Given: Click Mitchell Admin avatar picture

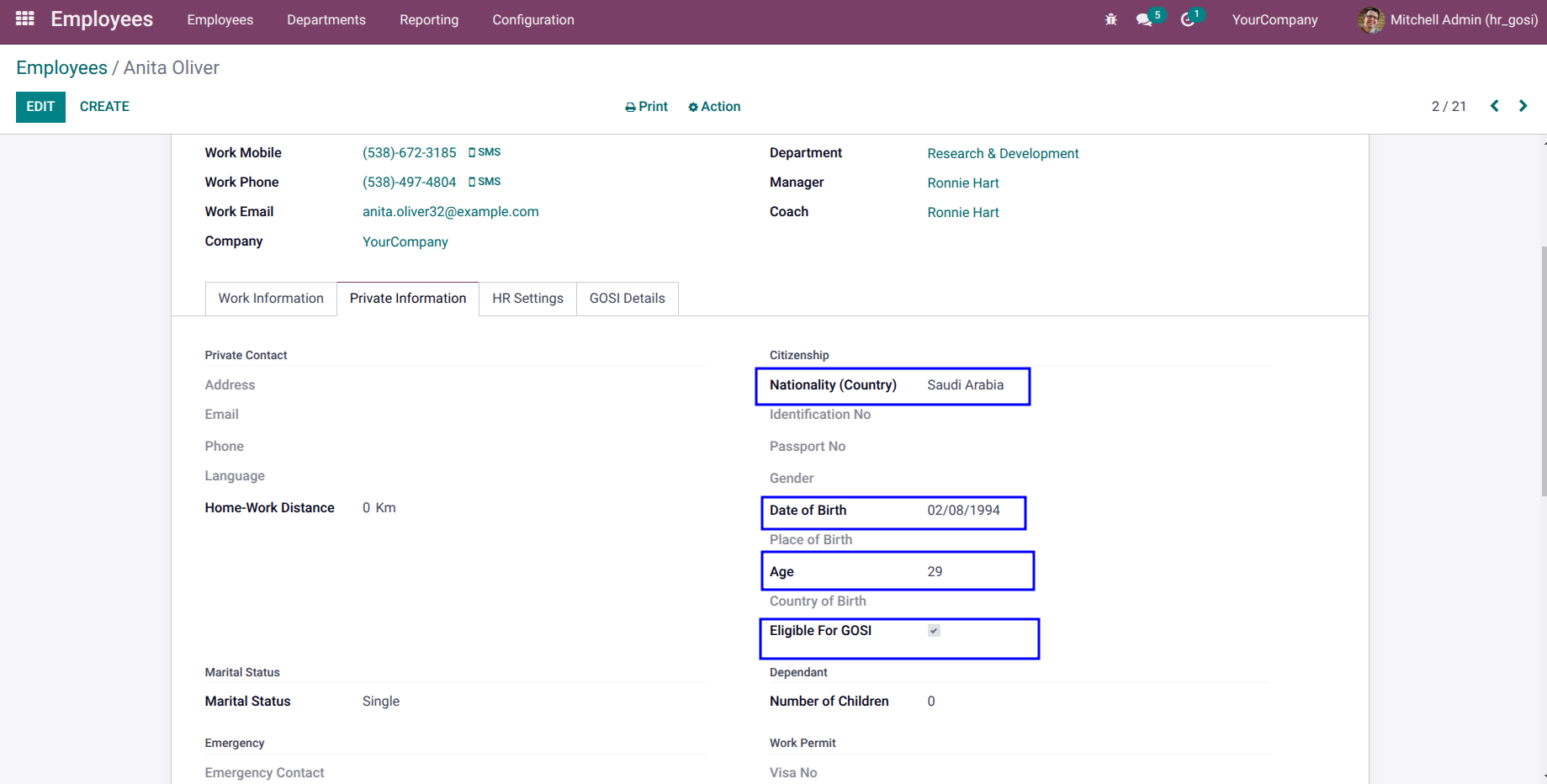Looking at the screenshot, I should click(x=1371, y=19).
